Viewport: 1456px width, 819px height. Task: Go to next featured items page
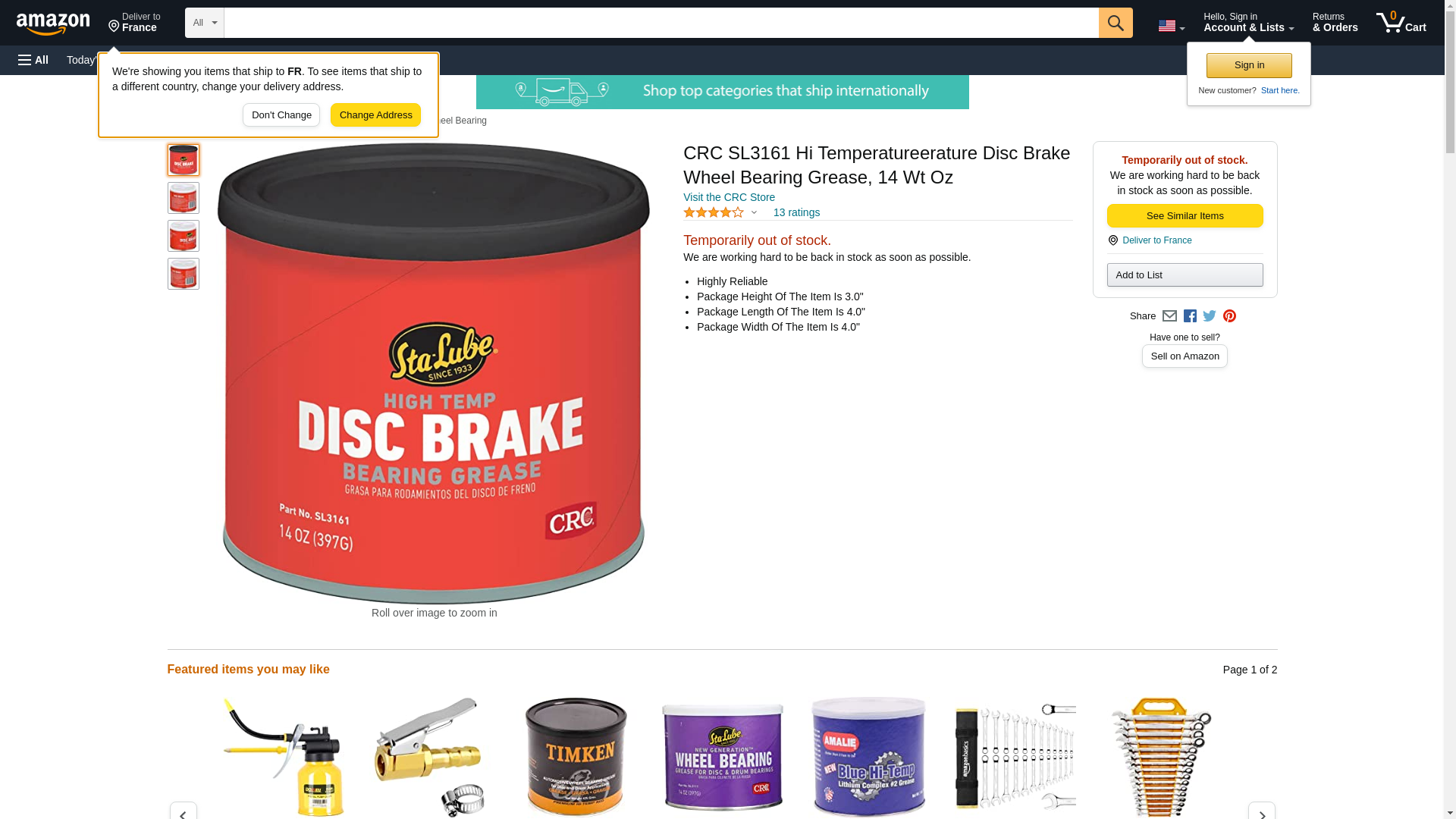1262,811
